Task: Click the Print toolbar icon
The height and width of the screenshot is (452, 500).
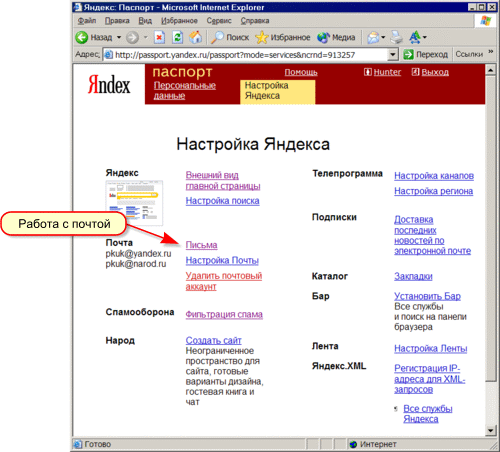Action: tap(397, 37)
